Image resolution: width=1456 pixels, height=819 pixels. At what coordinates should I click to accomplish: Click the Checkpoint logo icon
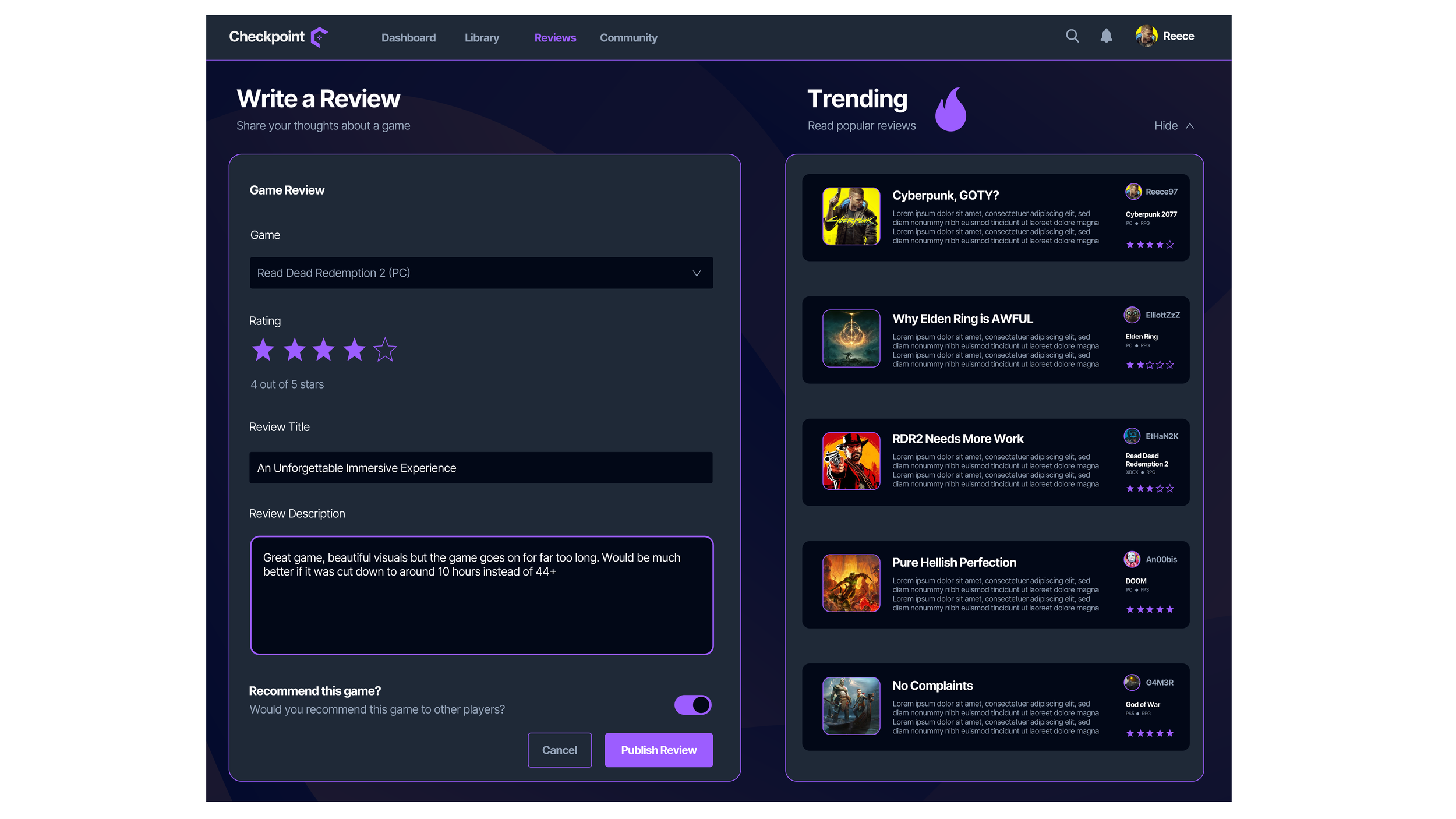pyautogui.click(x=319, y=37)
